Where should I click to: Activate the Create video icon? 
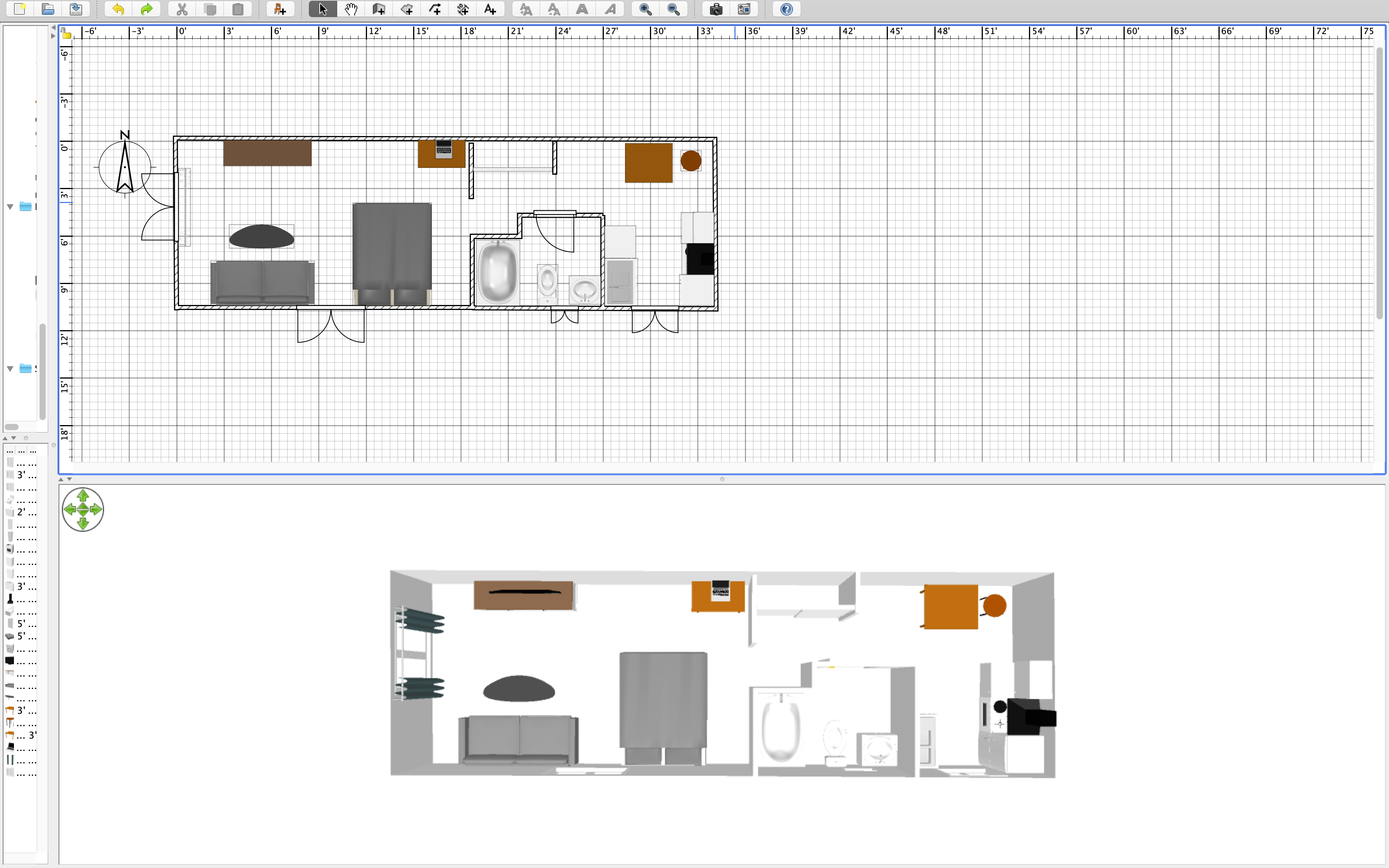click(x=744, y=9)
